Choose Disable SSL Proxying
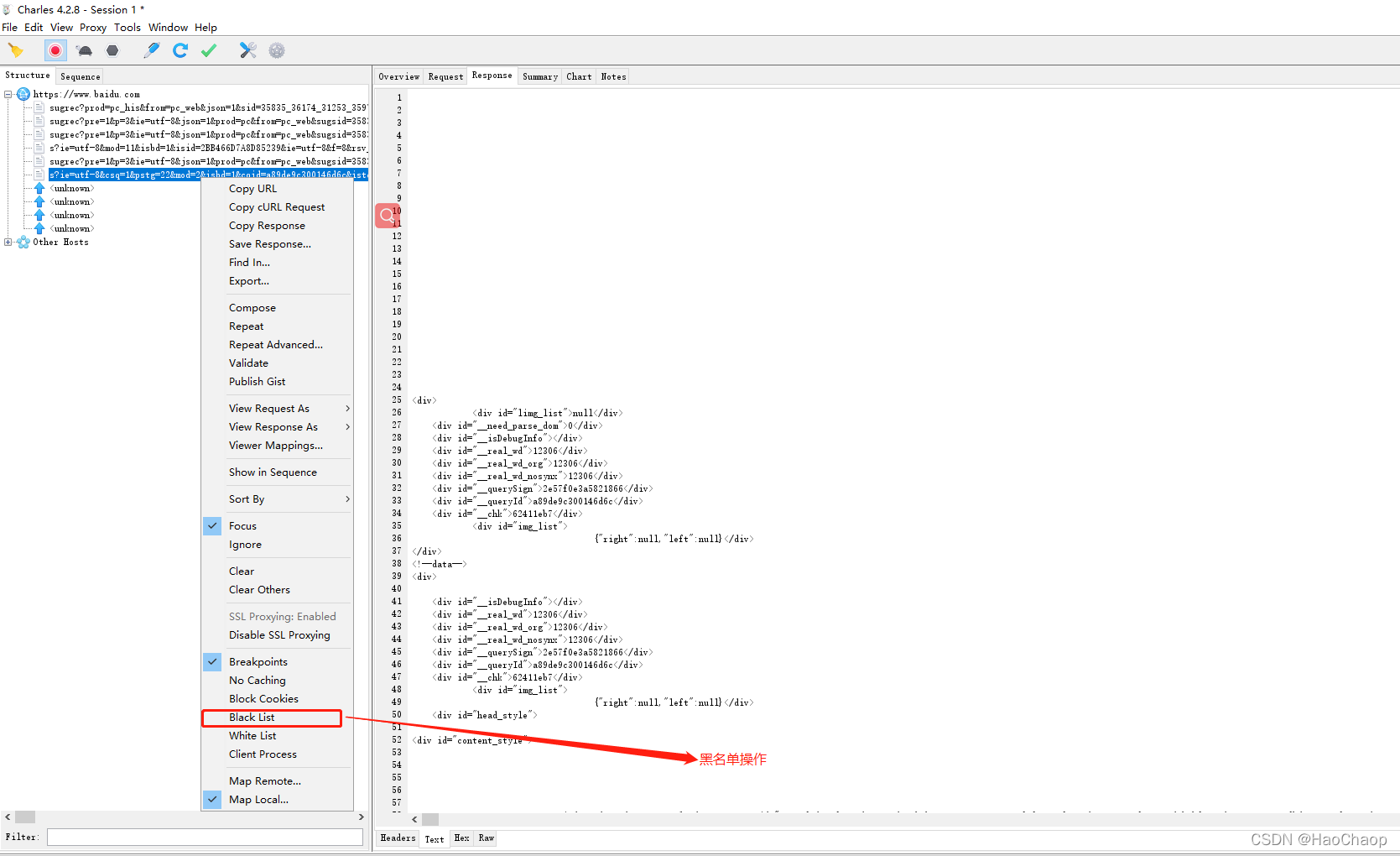The width and height of the screenshot is (1400, 856). coord(279,635)
